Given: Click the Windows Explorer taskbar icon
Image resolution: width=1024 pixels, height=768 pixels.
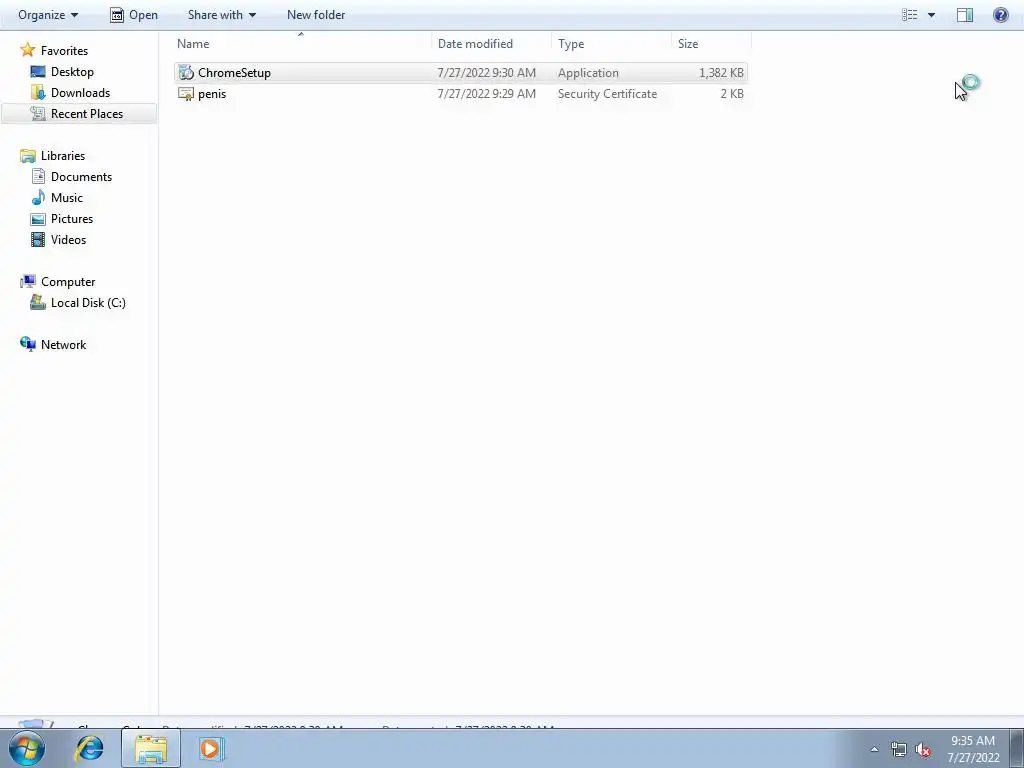Looking at the screenshot, I should [x=151, y=748].
